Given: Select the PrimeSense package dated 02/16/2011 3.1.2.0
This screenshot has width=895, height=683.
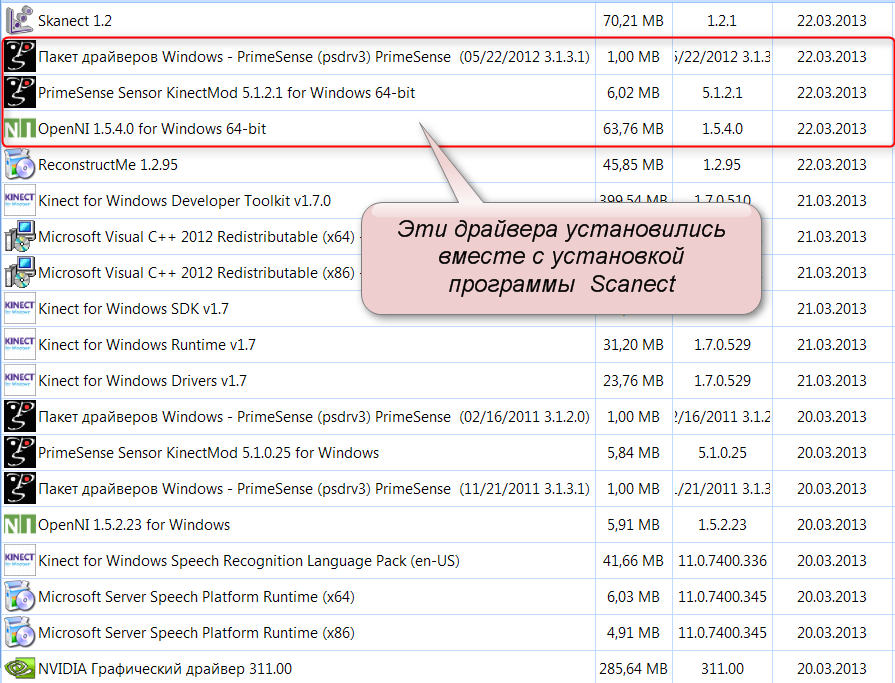Looking at the screenshot, I should [x=314, y=417].
